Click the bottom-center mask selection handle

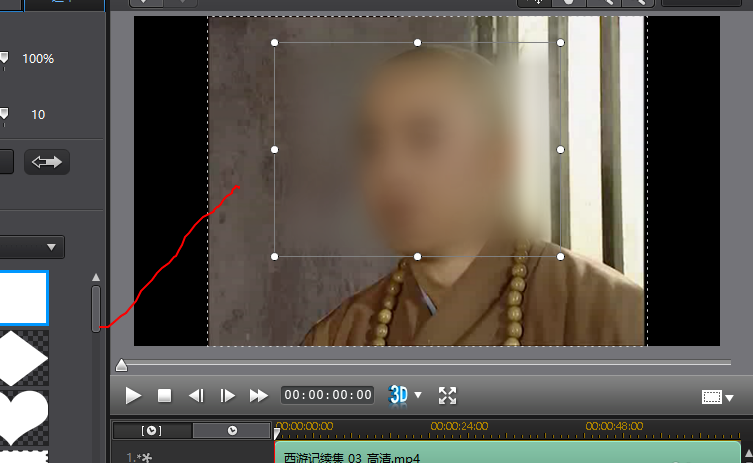point(417,257)
